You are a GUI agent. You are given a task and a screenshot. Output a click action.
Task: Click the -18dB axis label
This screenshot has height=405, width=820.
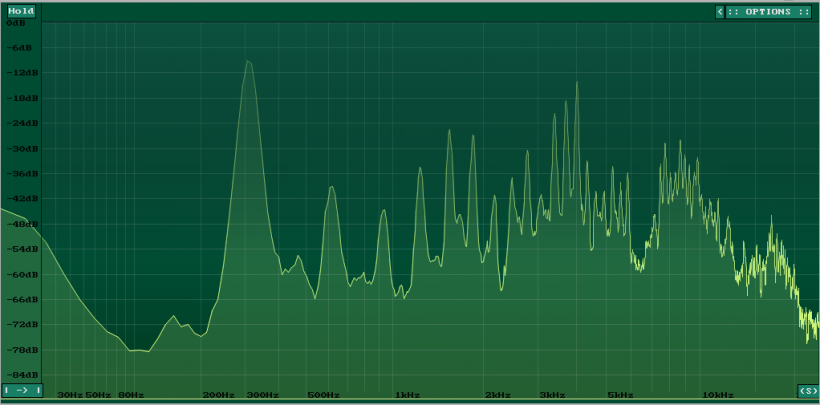[x=20, y=98]
